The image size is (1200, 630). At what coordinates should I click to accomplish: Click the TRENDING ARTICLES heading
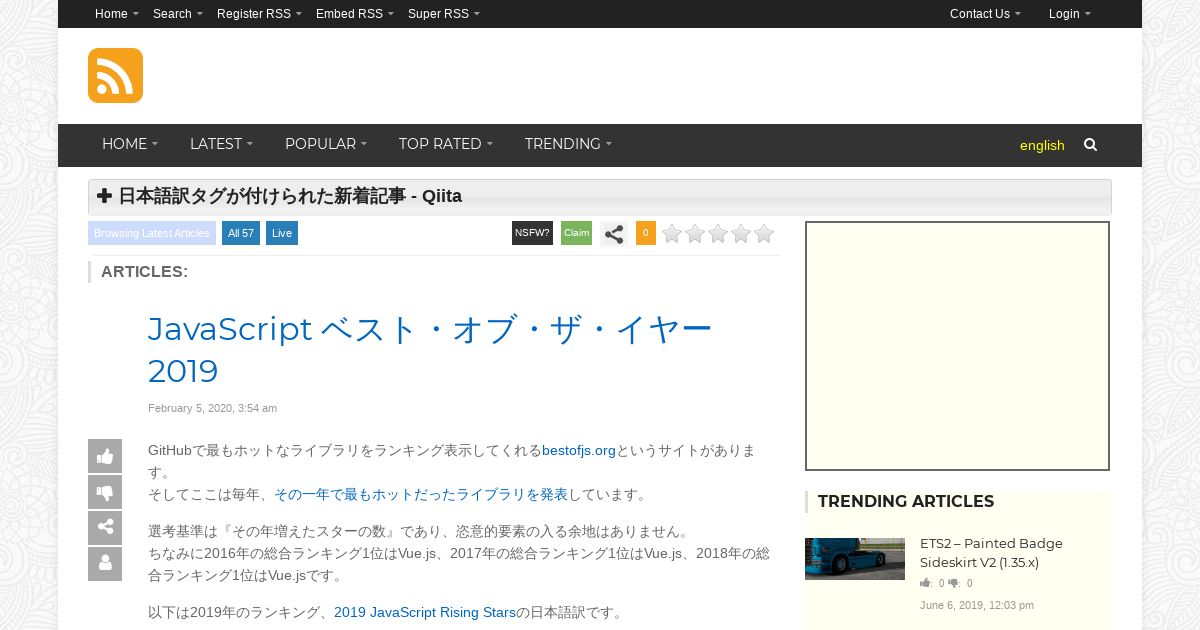(x=906, y=501)
